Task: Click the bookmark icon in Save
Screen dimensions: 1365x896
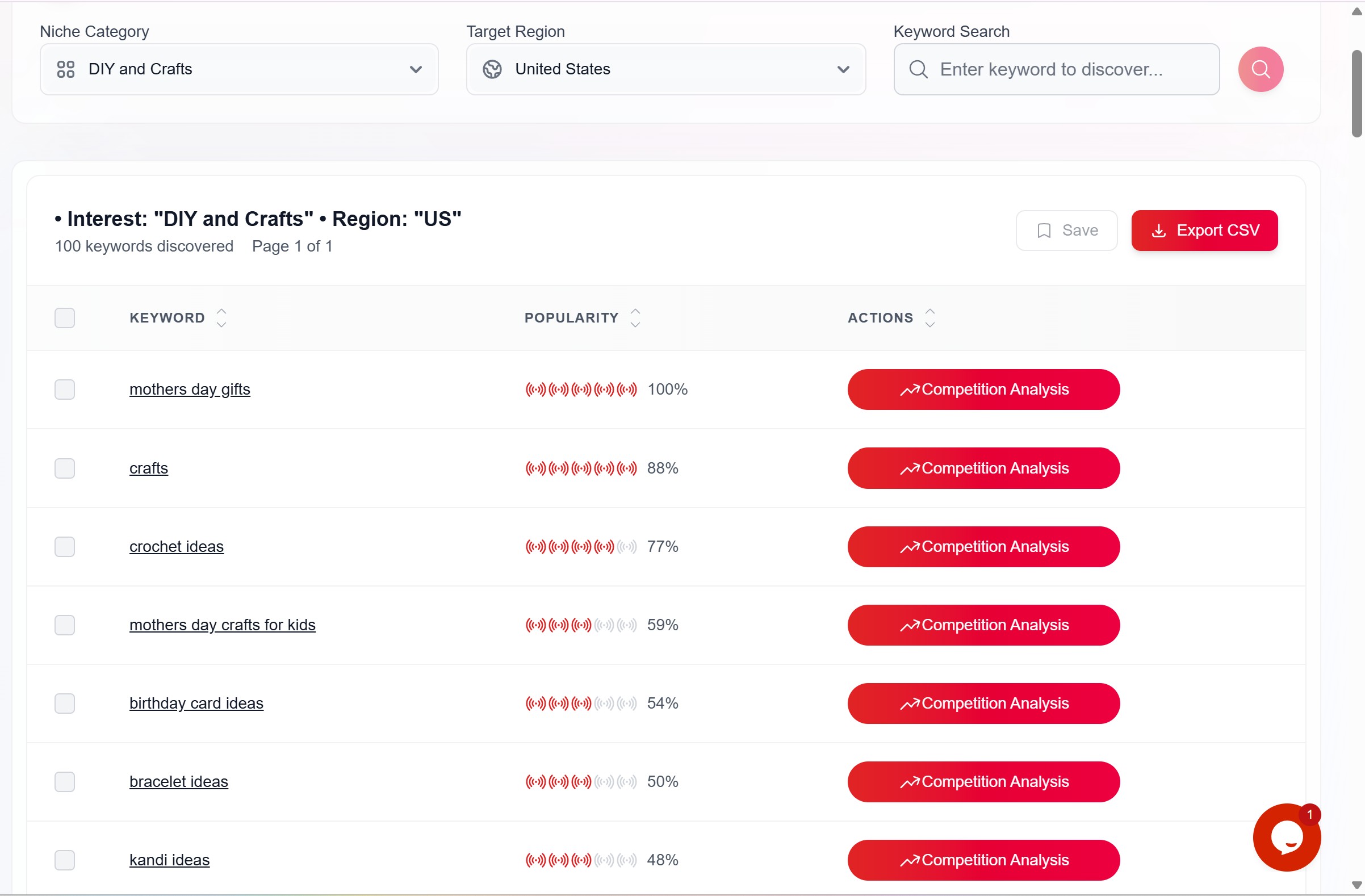Action: [1044, 231]
